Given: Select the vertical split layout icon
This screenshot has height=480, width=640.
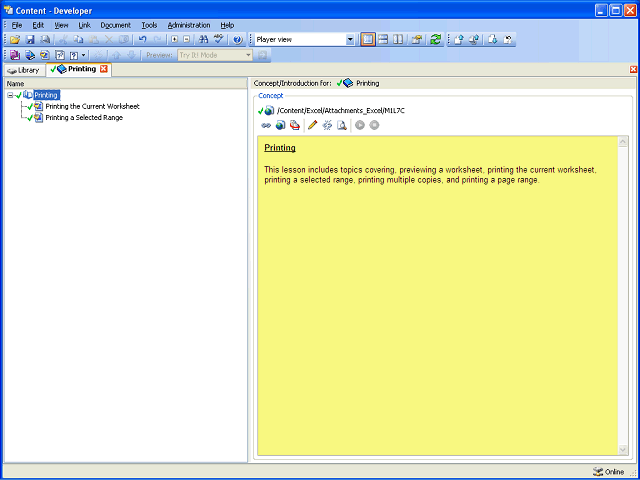Looking at the screenshot, I should 398,40.
